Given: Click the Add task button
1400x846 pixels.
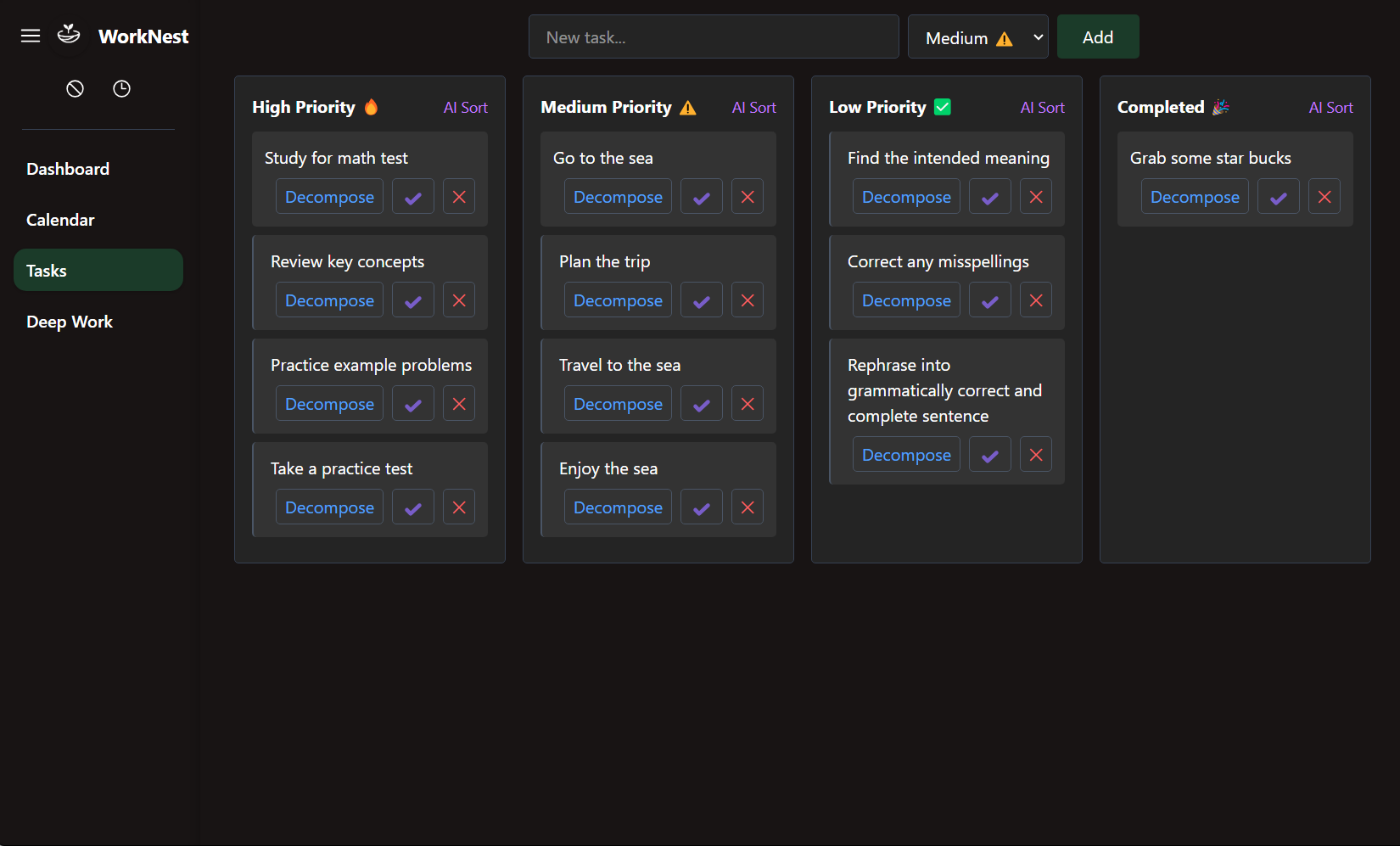Looking at the screenshot, I should 1098,36.
